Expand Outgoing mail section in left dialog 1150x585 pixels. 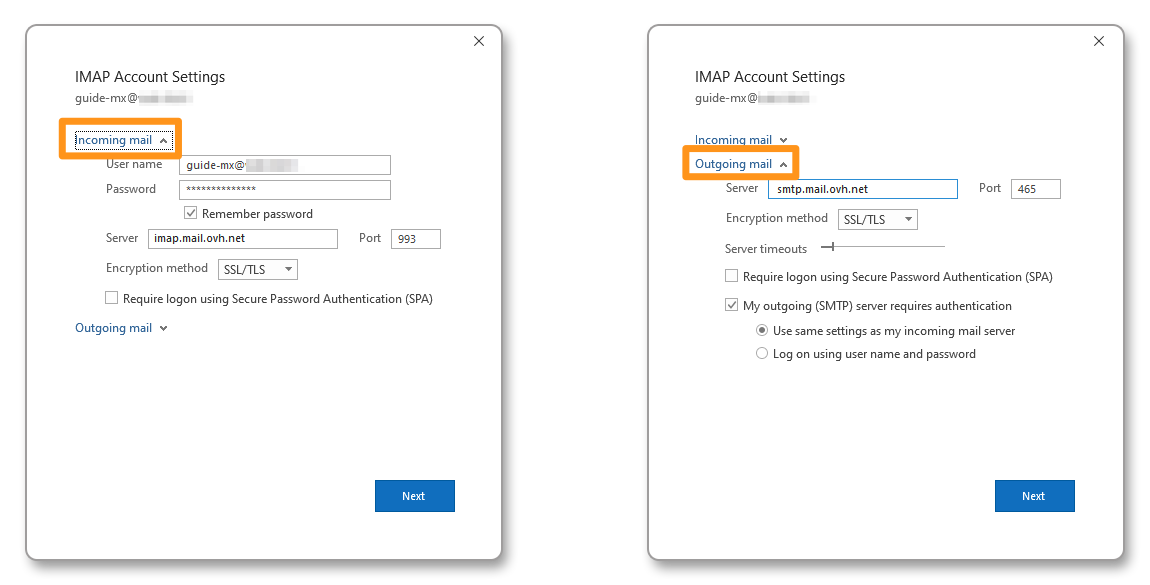121,328
